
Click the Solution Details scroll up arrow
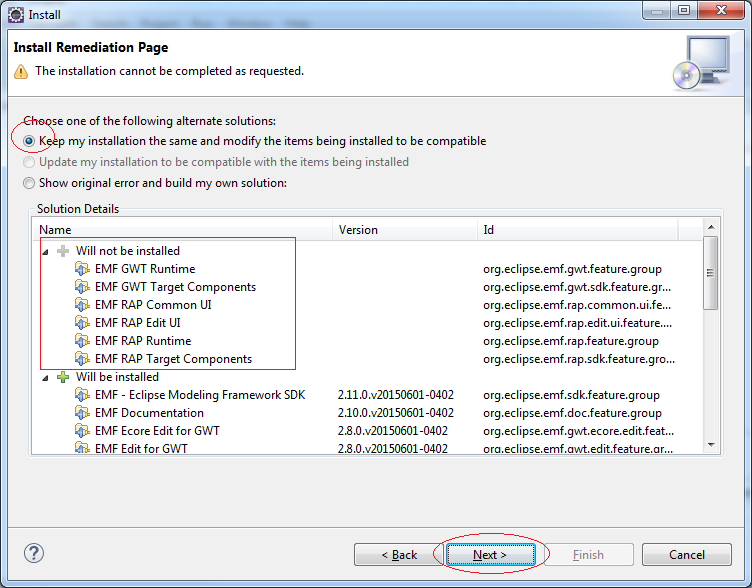click(x=711, y=227)
